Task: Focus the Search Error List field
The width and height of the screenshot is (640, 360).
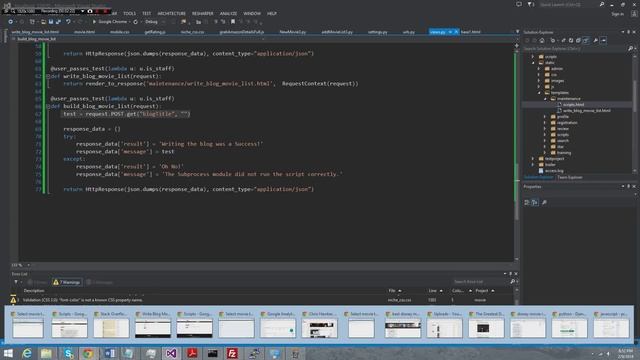Action: 480,282
